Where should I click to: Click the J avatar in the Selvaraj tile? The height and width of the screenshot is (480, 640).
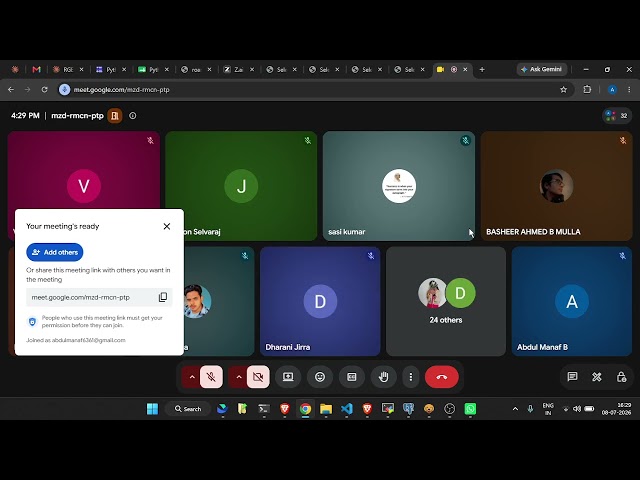point(241,186)
